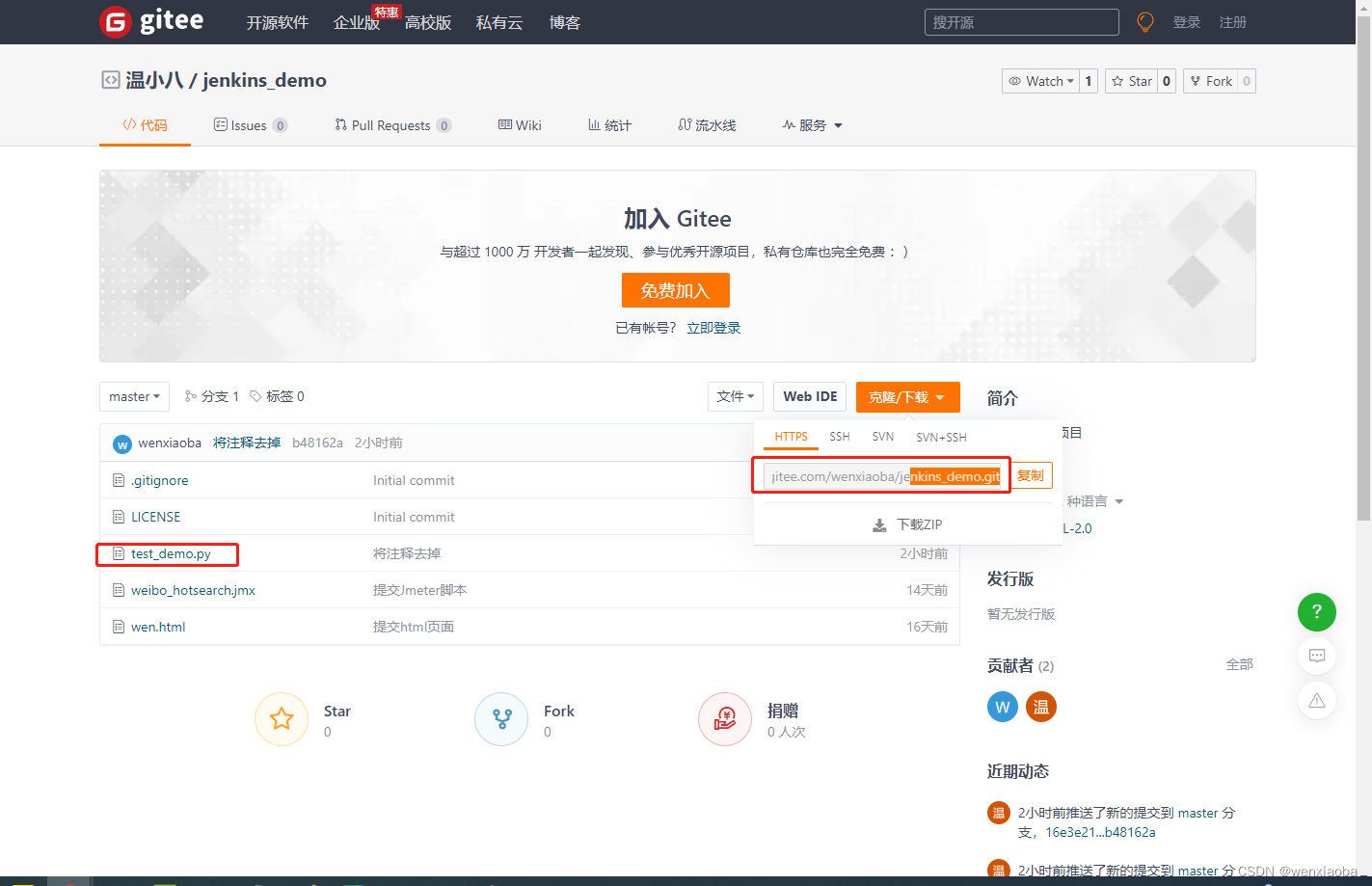Click the 复制 copy button
This screenshot has width=1372, height=886.
1031,475
